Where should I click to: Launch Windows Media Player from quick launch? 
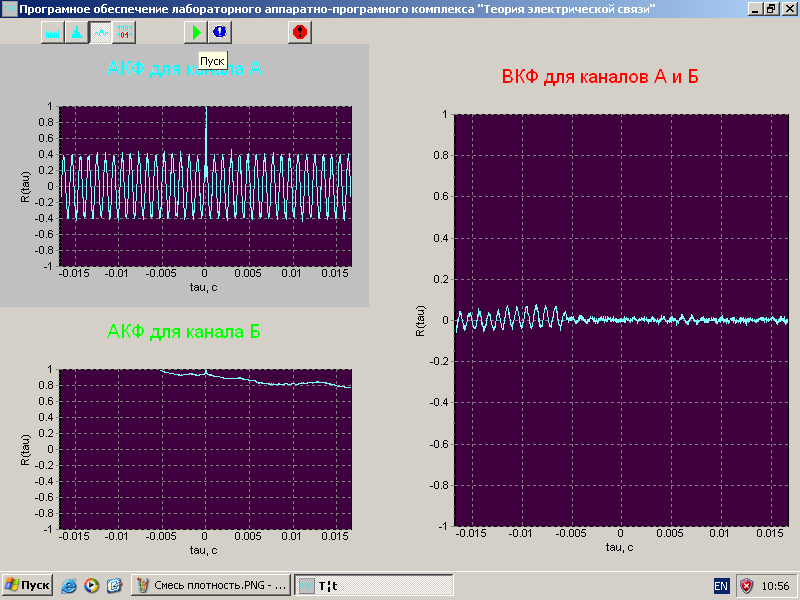click(91, 585)
